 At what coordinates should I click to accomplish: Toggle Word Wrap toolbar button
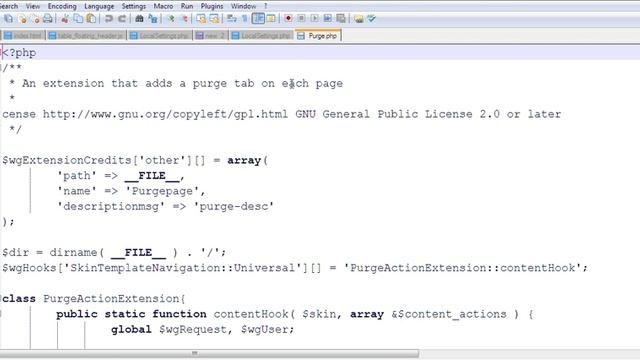(231, 19)
